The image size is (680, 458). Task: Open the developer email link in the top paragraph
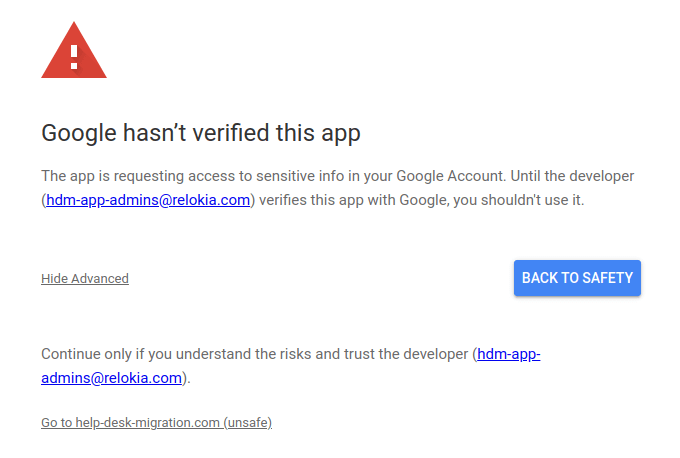pos(148,200)
